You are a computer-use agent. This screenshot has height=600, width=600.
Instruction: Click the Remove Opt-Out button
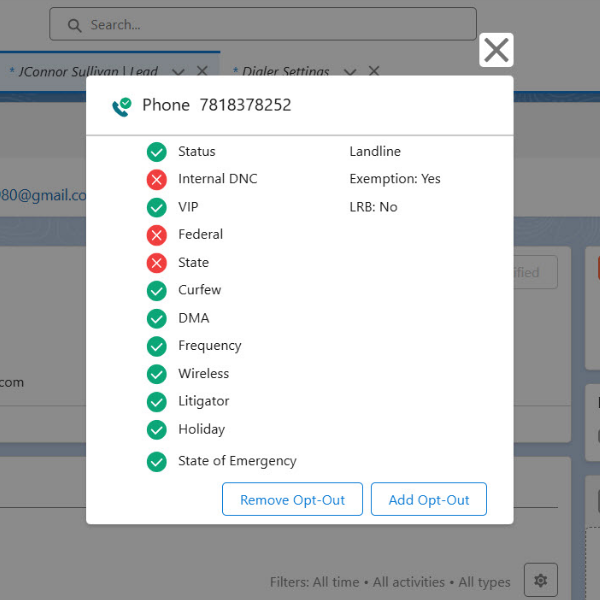pos(291,500)
